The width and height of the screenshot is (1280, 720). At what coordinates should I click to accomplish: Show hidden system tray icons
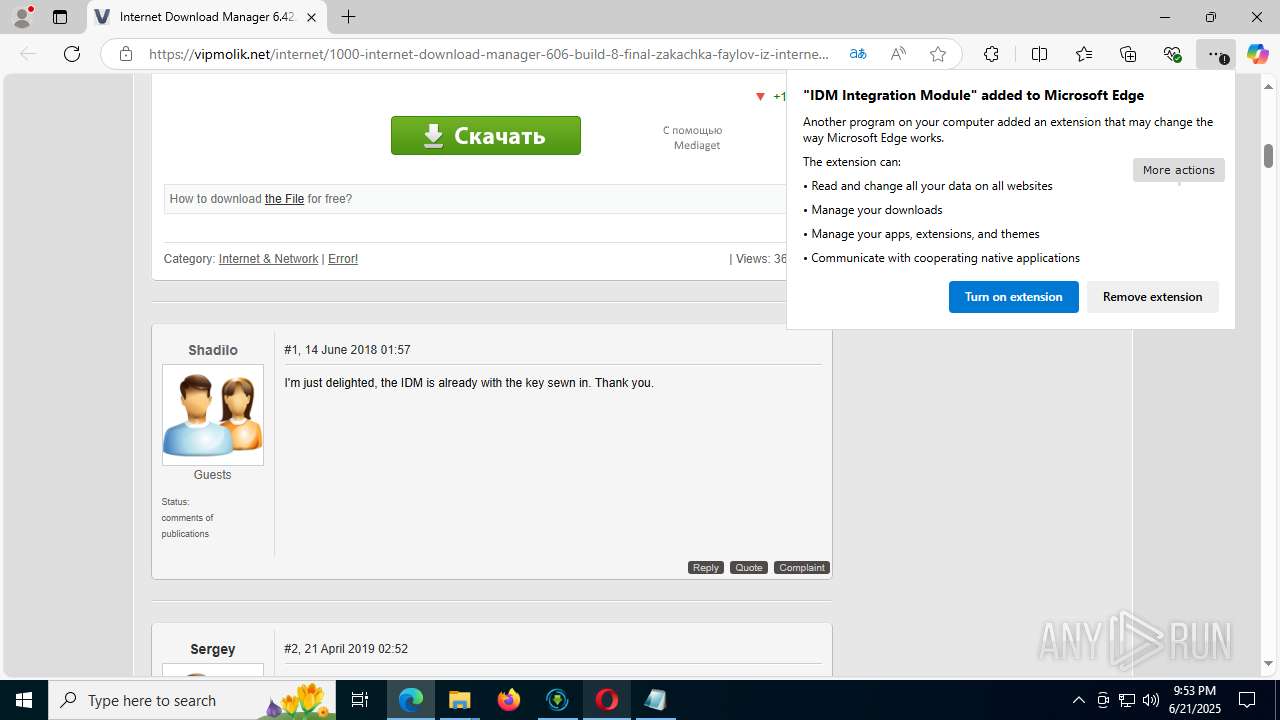(1078, 700)
